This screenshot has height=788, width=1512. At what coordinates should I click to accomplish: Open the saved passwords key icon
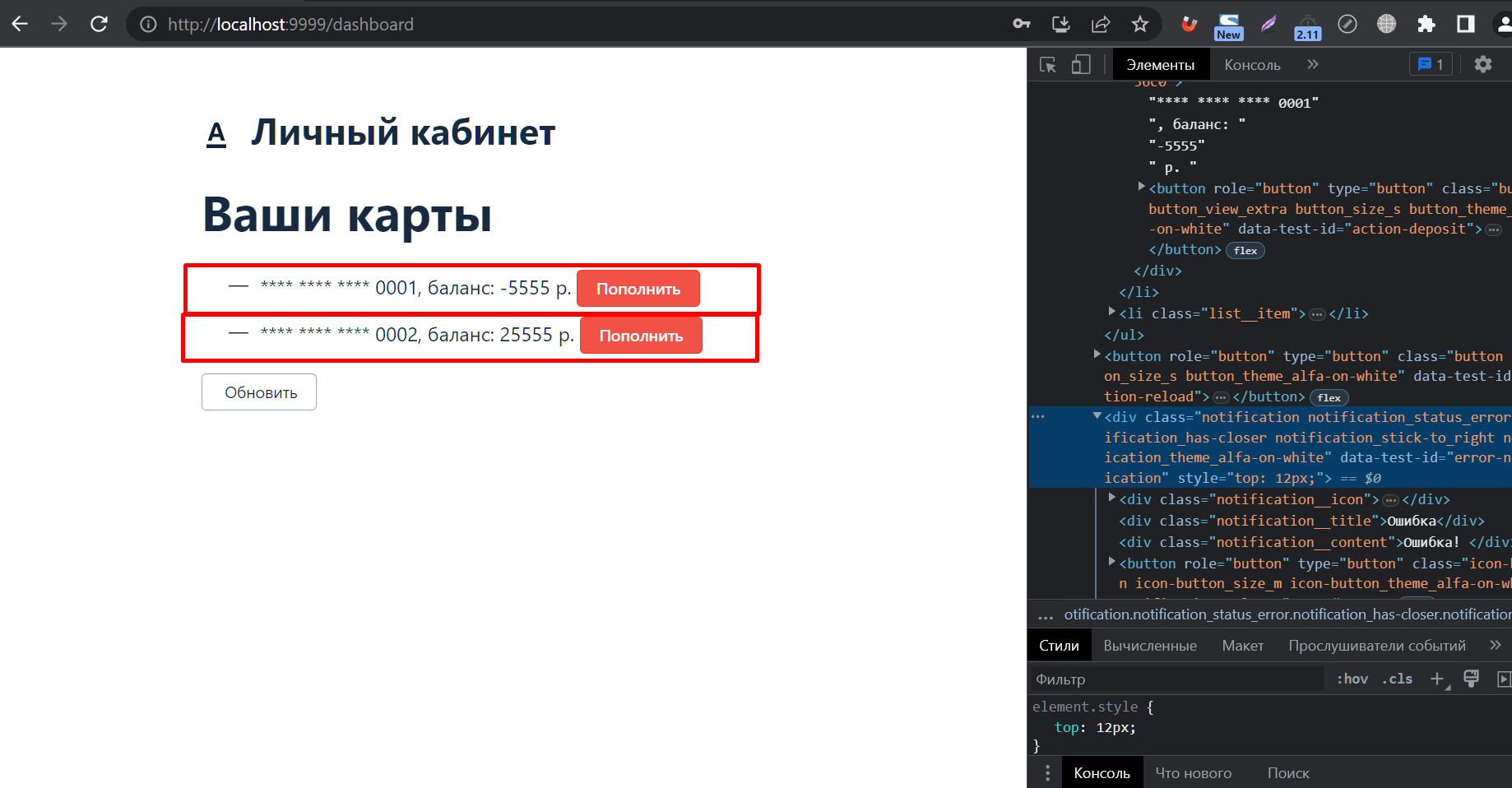(1021, 24)
